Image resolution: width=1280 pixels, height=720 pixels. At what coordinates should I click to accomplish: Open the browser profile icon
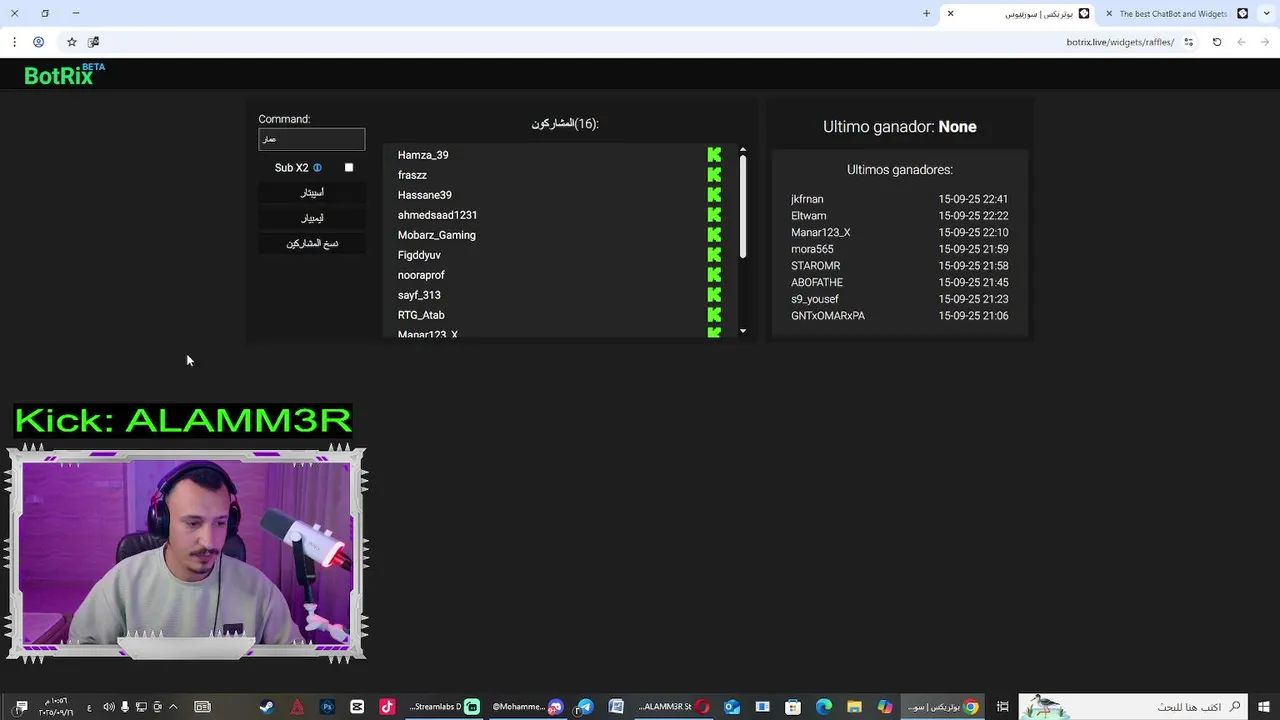[38, 42]
